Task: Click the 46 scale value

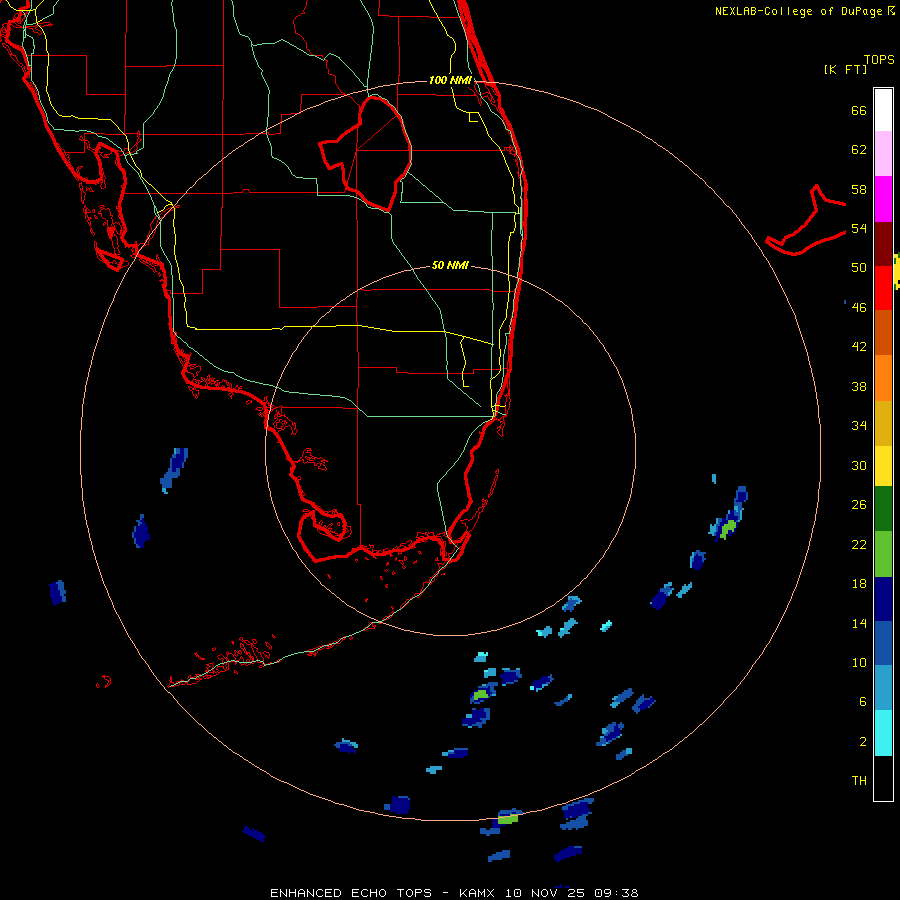Action: (859, 307)
